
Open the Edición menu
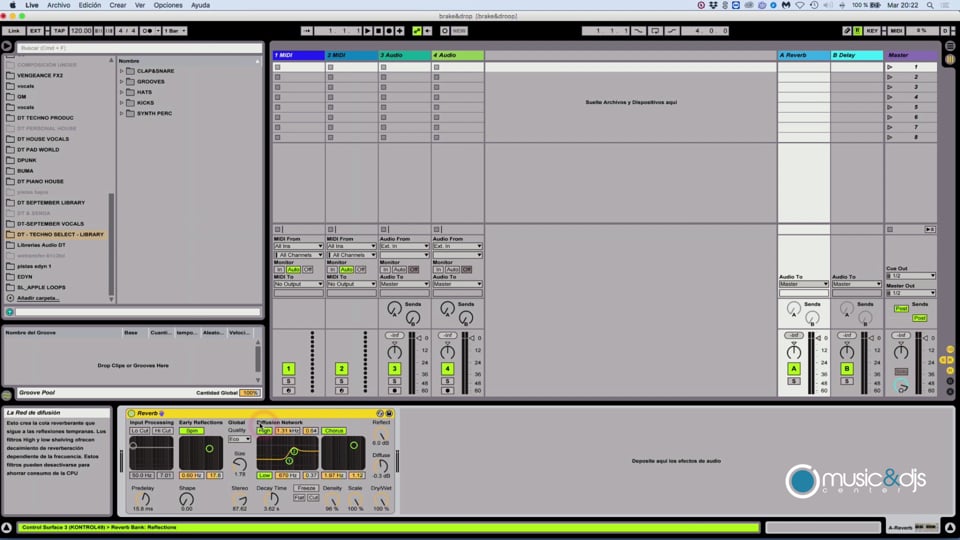[89, 5]
